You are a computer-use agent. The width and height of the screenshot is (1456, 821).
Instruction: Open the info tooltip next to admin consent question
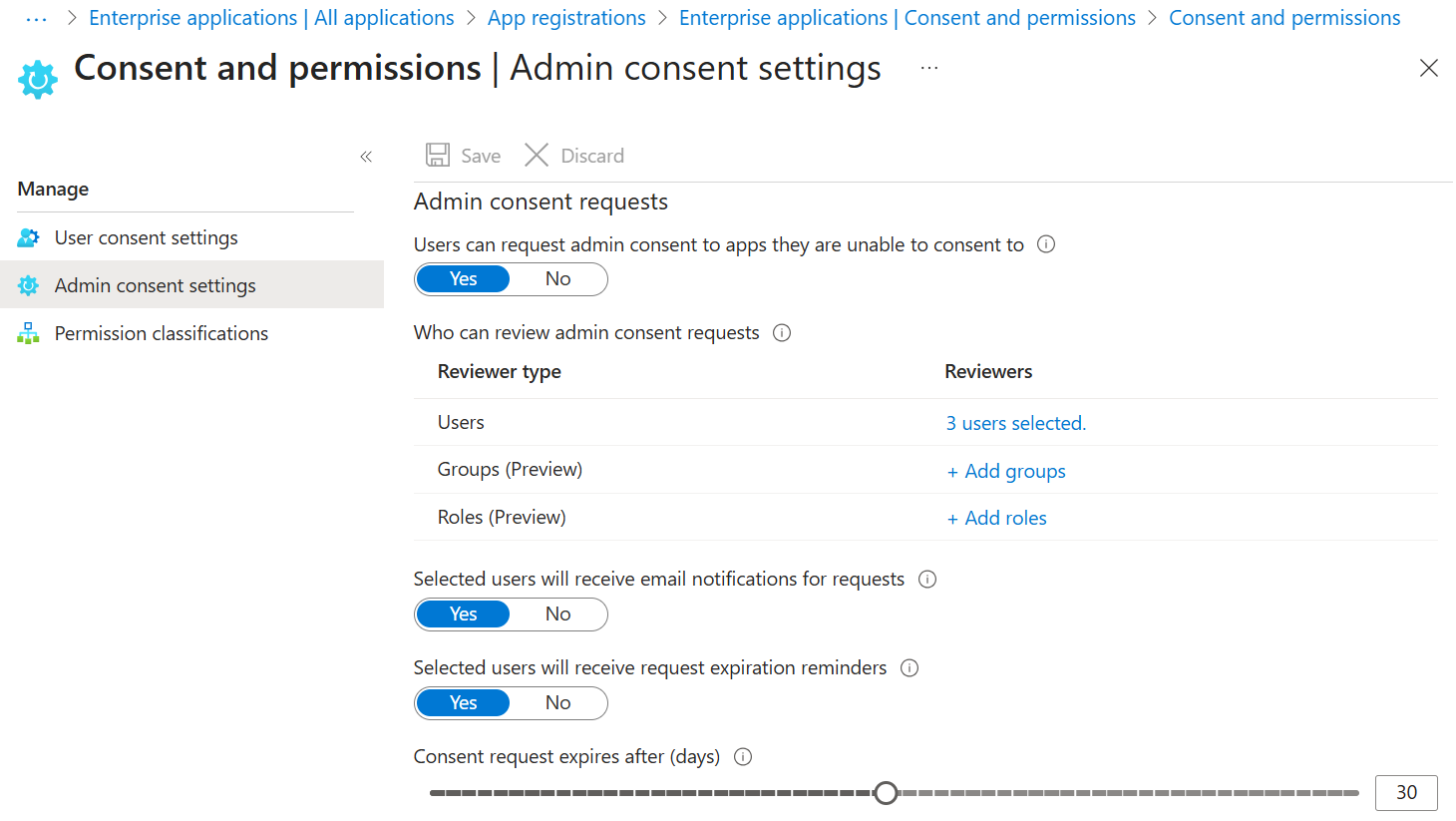(x=1045, y=243)
